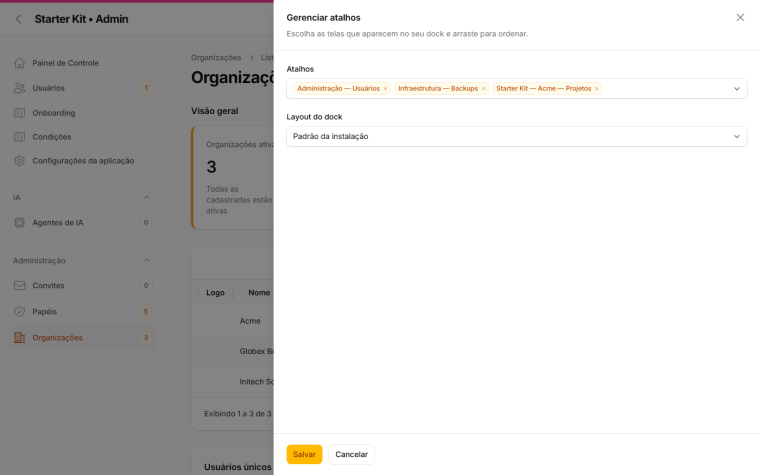Click the Papéis shield icon
The image size is (760, 475).
click(19, 312)
